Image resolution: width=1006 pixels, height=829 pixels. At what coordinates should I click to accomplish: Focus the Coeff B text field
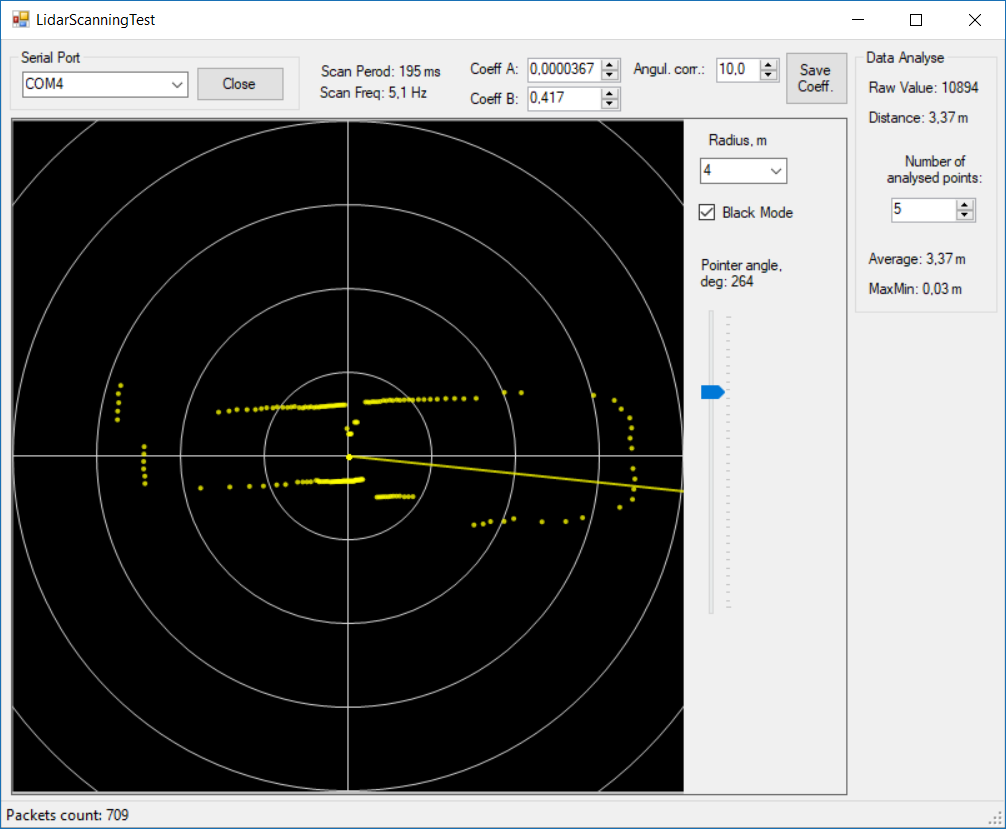(x=562, y=98)
